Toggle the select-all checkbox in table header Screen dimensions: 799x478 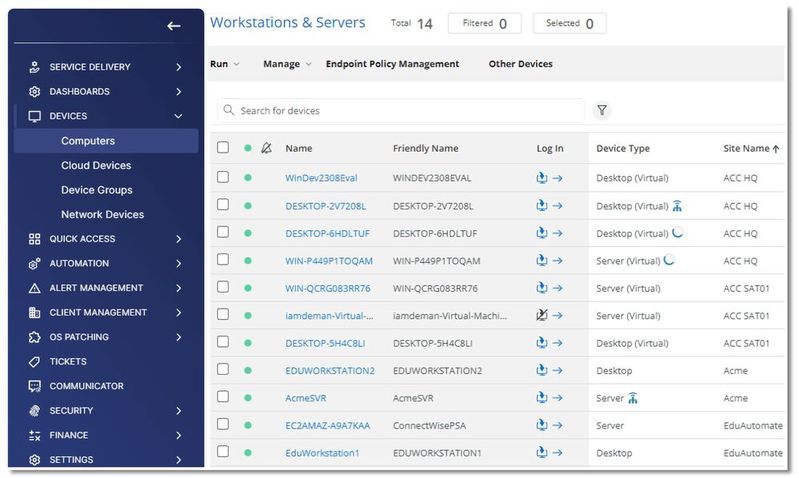tap(223, 147)
